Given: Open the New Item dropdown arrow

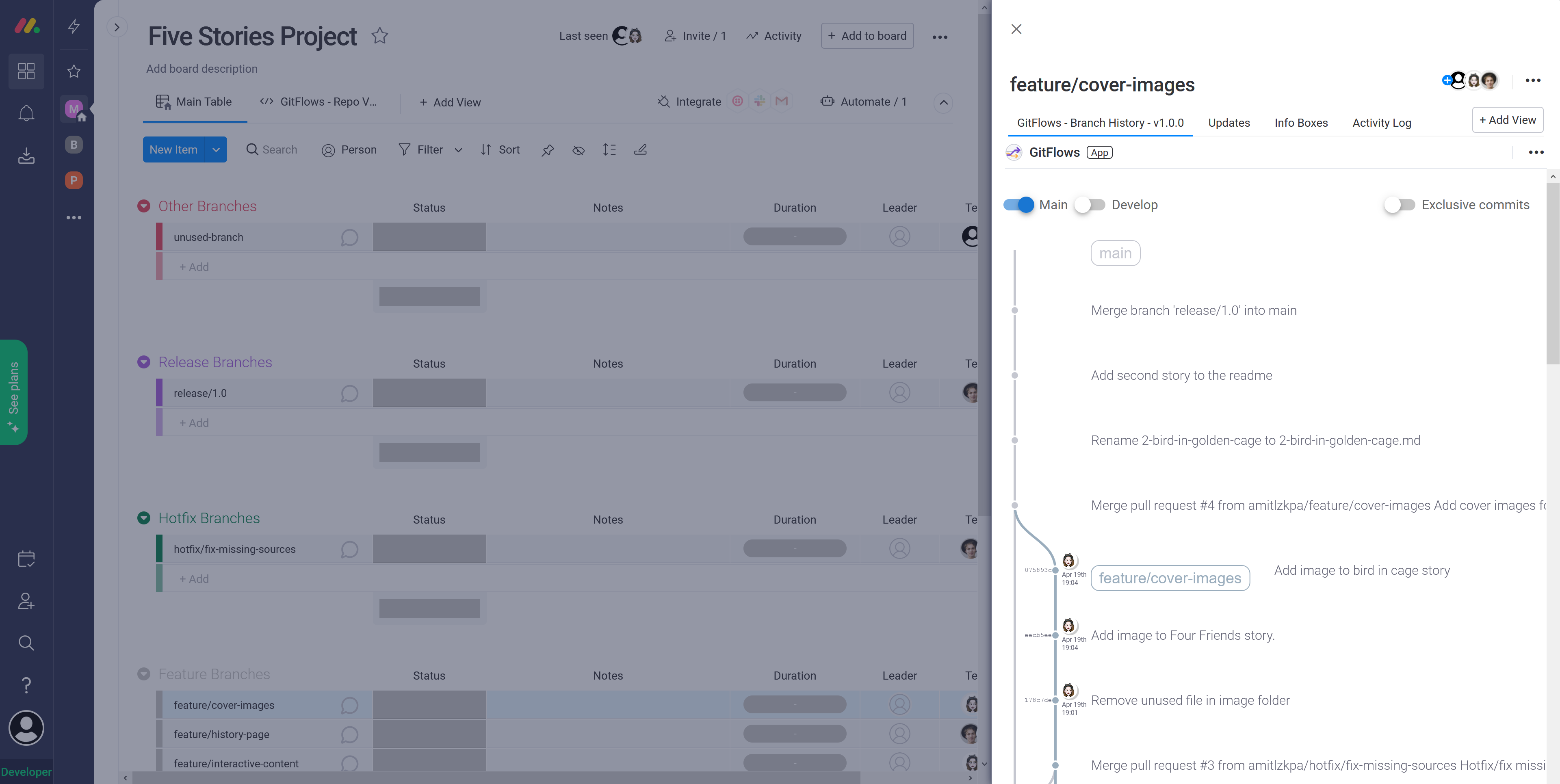Looking at the screenshot, I should coord(216,149).
